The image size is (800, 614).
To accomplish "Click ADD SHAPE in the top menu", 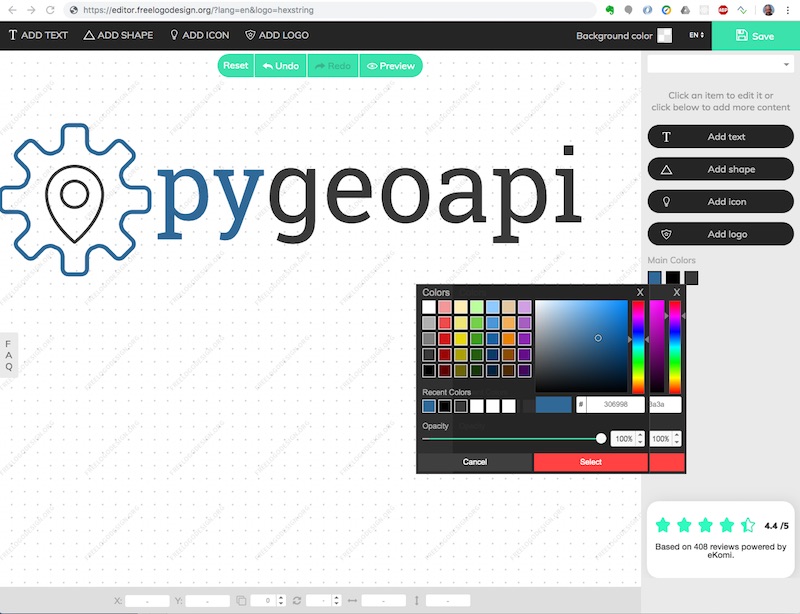I will tap(118, 35).
